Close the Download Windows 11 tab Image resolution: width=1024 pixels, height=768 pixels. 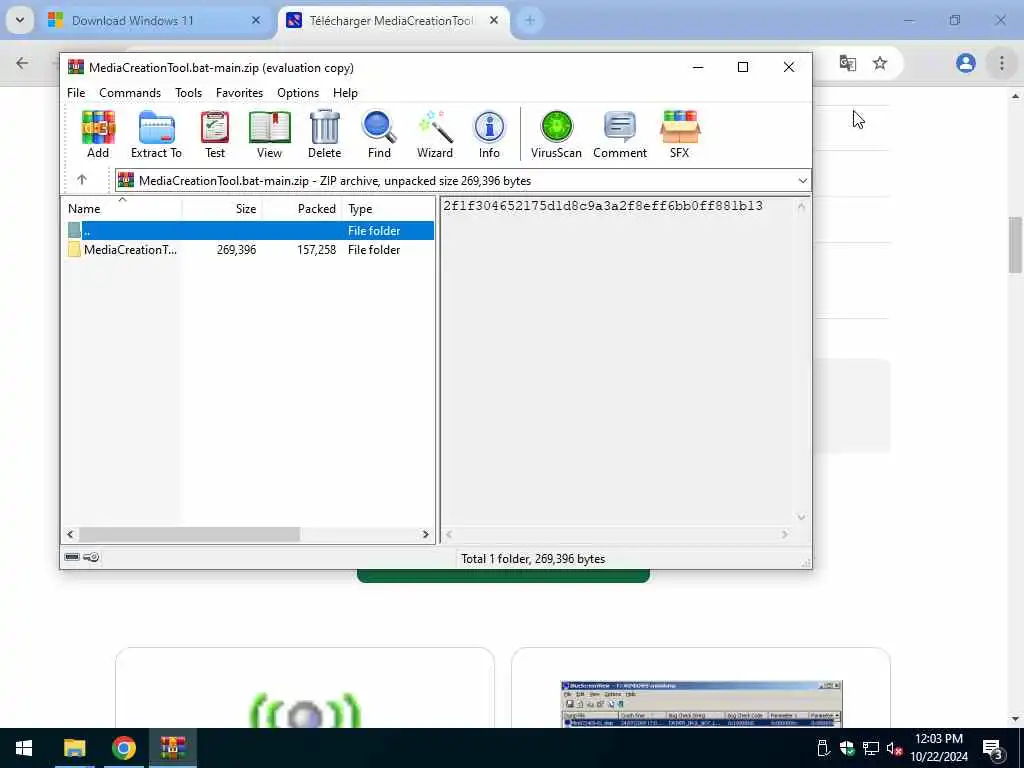coord(256,20)
